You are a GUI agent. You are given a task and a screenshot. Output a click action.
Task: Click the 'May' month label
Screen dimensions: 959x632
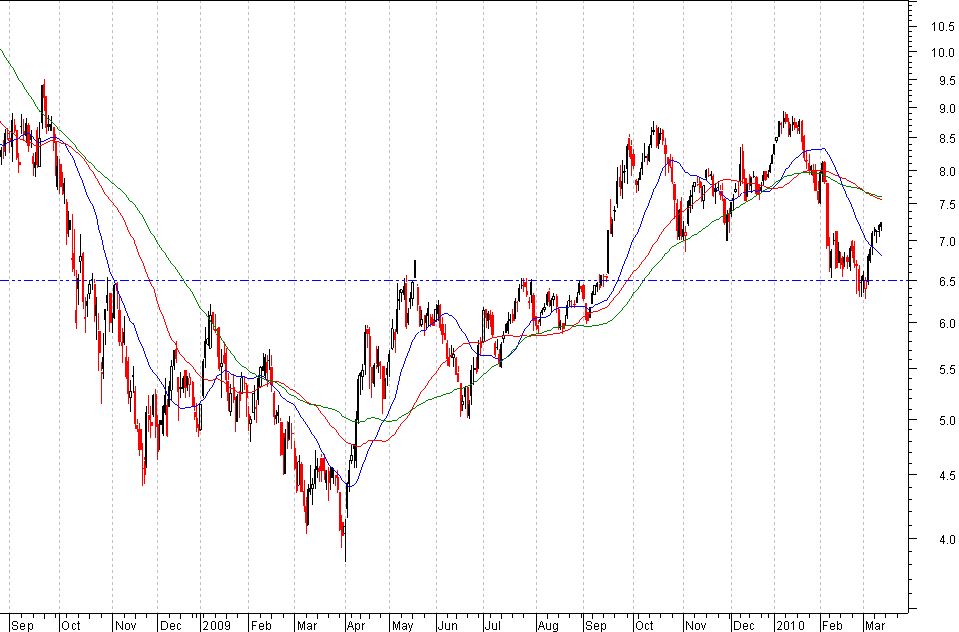coord(402,625)
